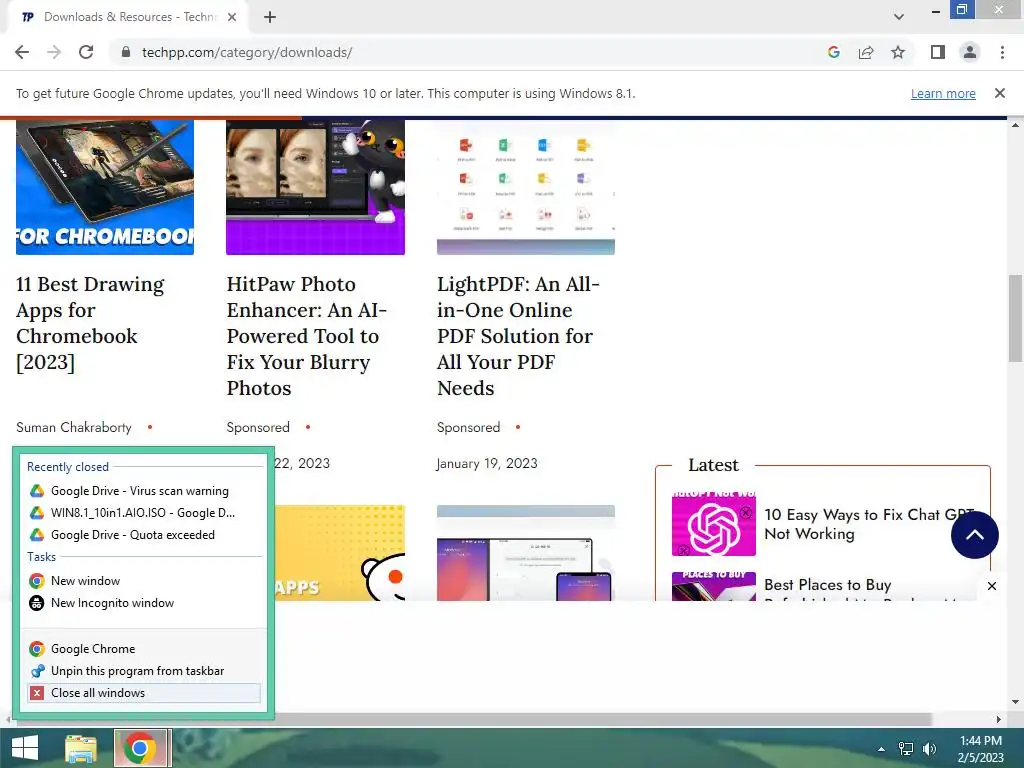Open the Chrome profile avatar
Screen dimensions: 1024x768
point(970,52)
